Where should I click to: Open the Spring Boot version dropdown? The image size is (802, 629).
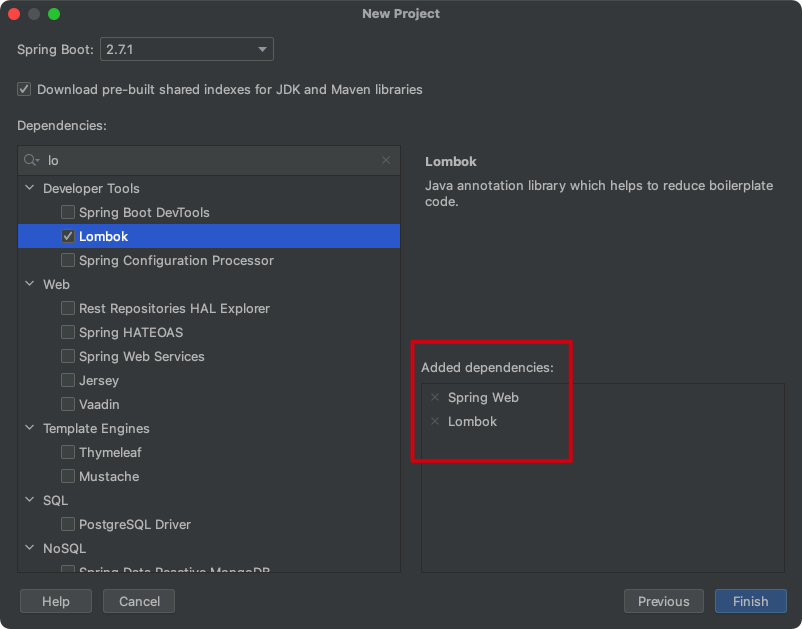click(x=187, y=50)
